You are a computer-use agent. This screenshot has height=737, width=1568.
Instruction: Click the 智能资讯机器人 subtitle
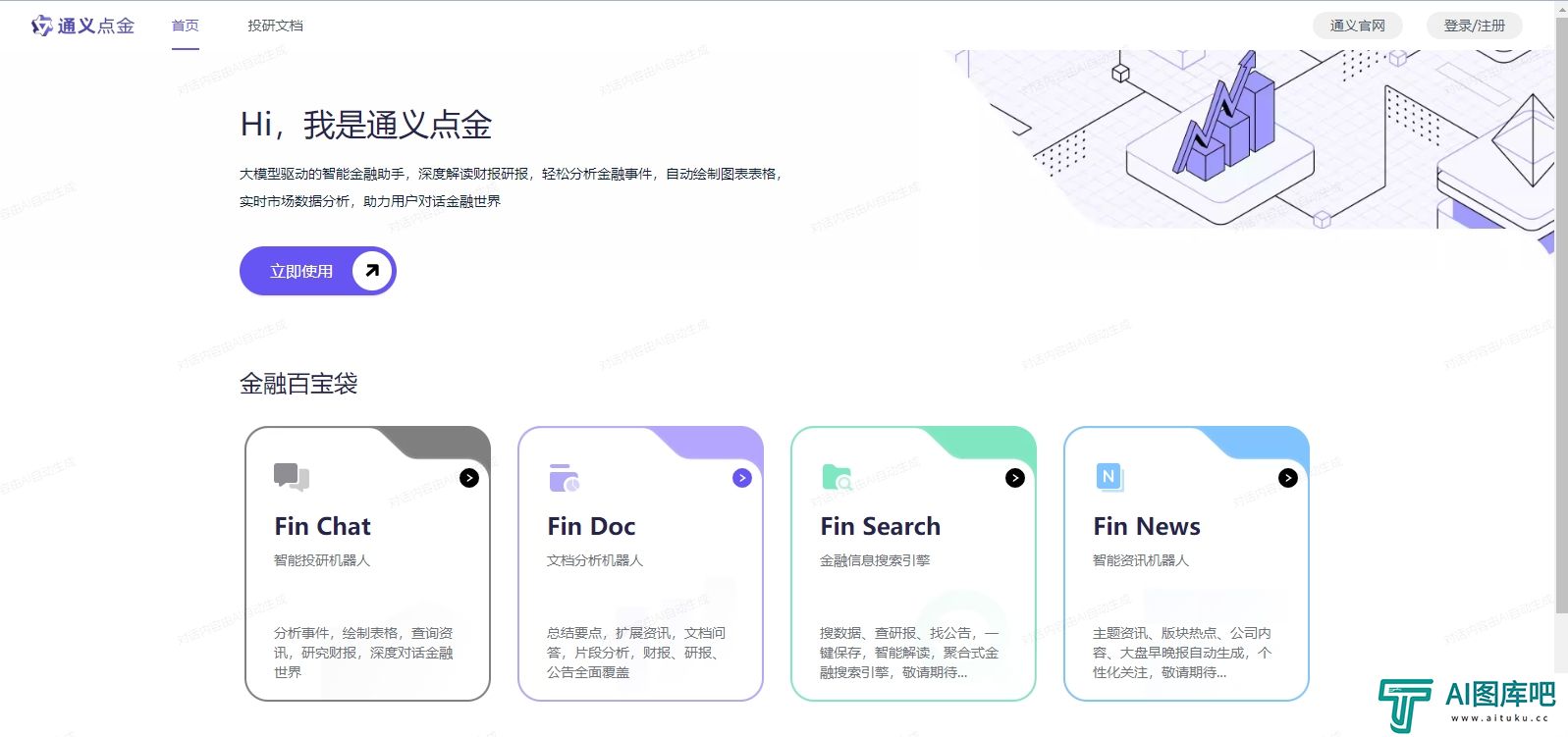click(1141, 560)
